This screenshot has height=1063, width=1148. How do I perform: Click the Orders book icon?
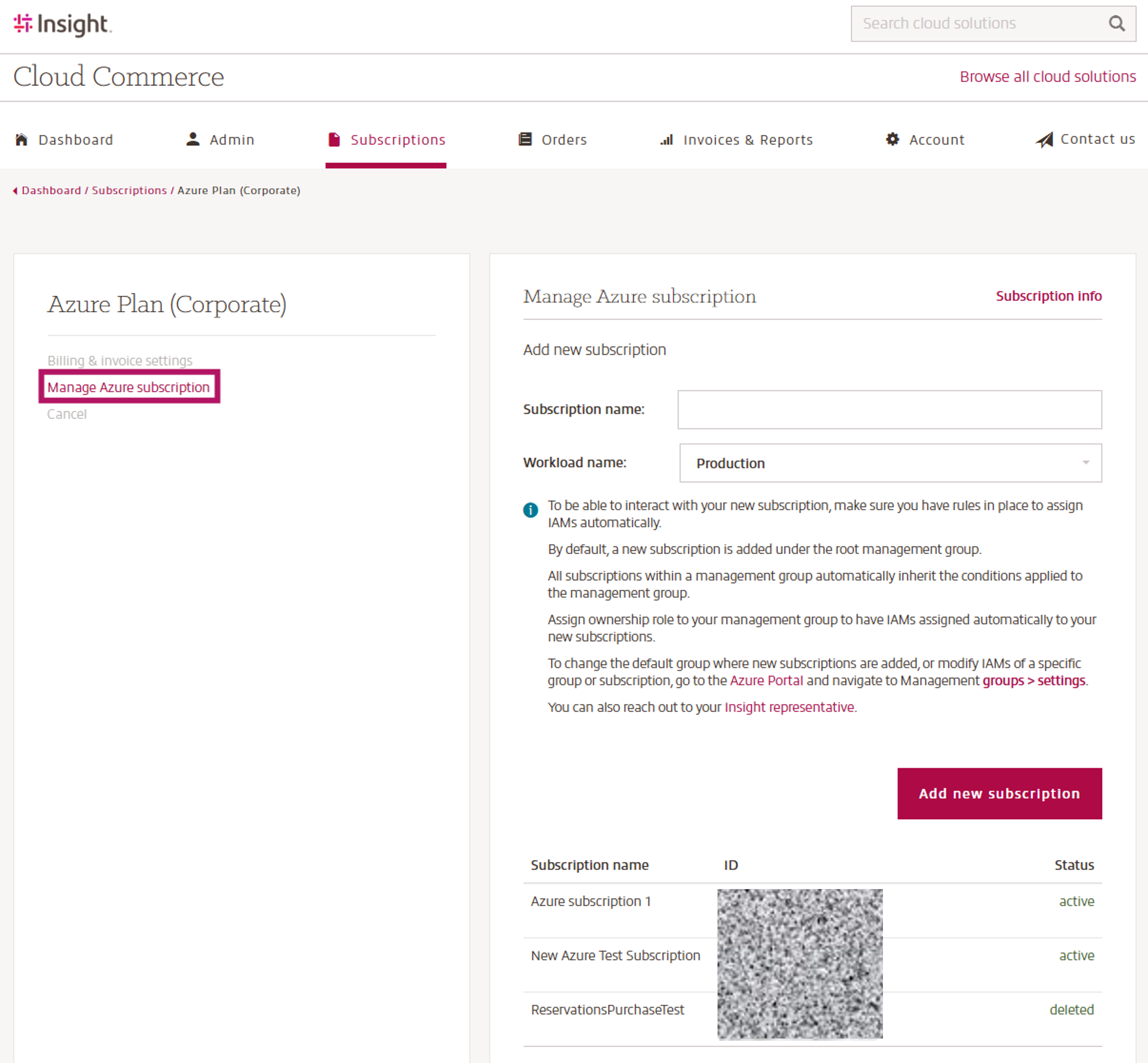(525, 139)
